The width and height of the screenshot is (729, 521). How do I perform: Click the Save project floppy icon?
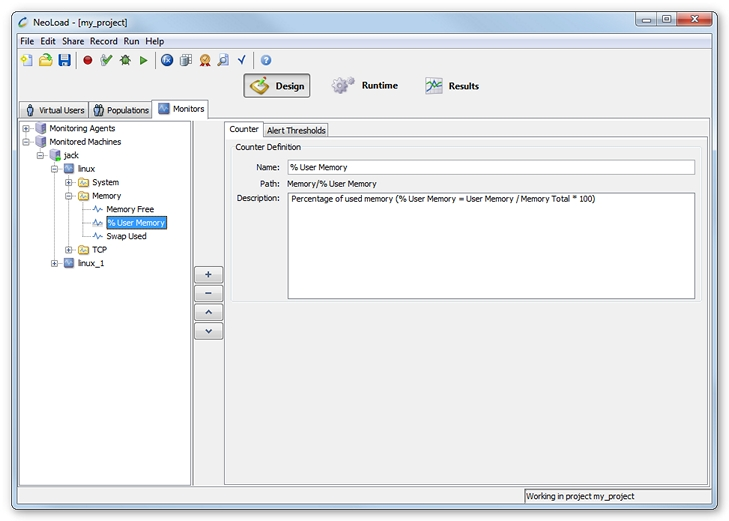coord(64,61)
